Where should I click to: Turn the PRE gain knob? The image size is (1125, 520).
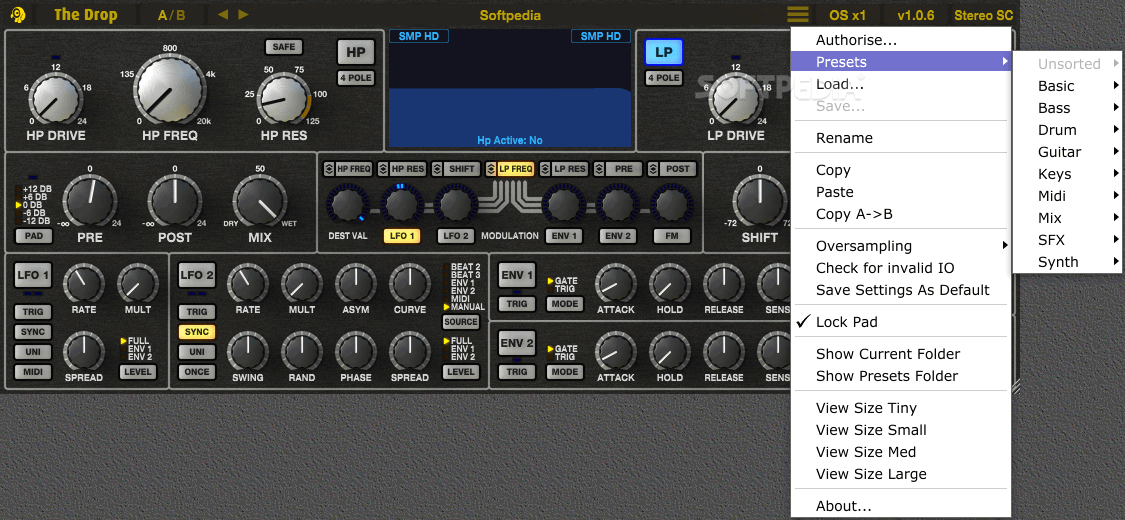pyautogui.click(x=90, y=201)
